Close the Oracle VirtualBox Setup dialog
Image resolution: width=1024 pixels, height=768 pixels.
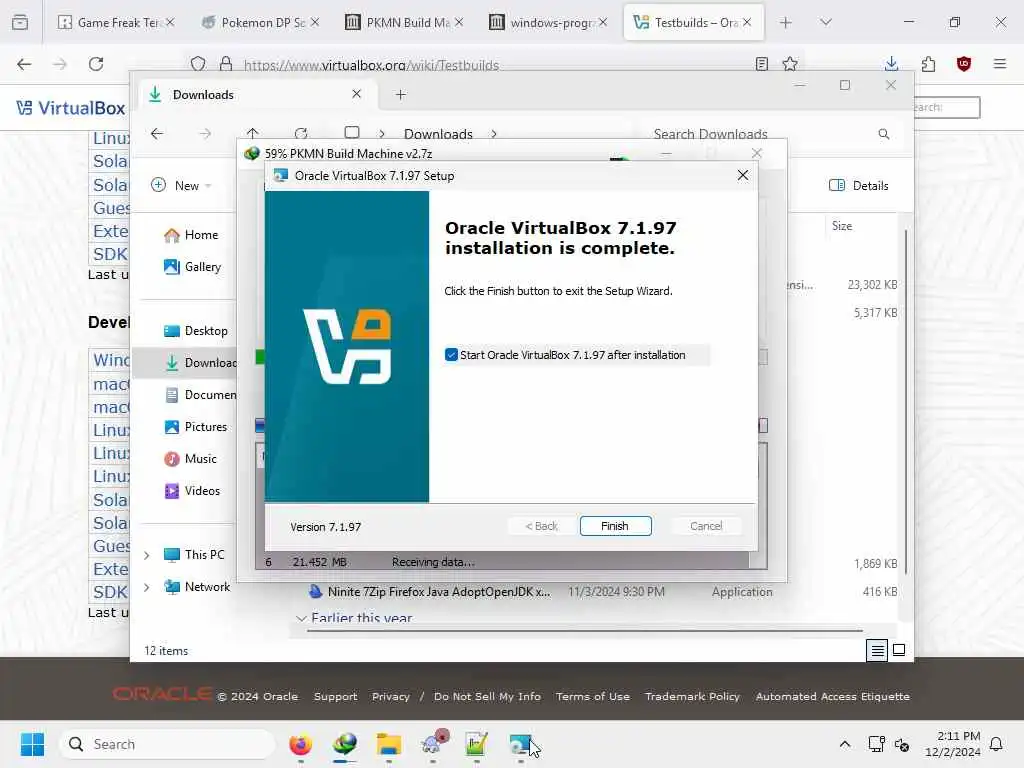click(743, 175)
